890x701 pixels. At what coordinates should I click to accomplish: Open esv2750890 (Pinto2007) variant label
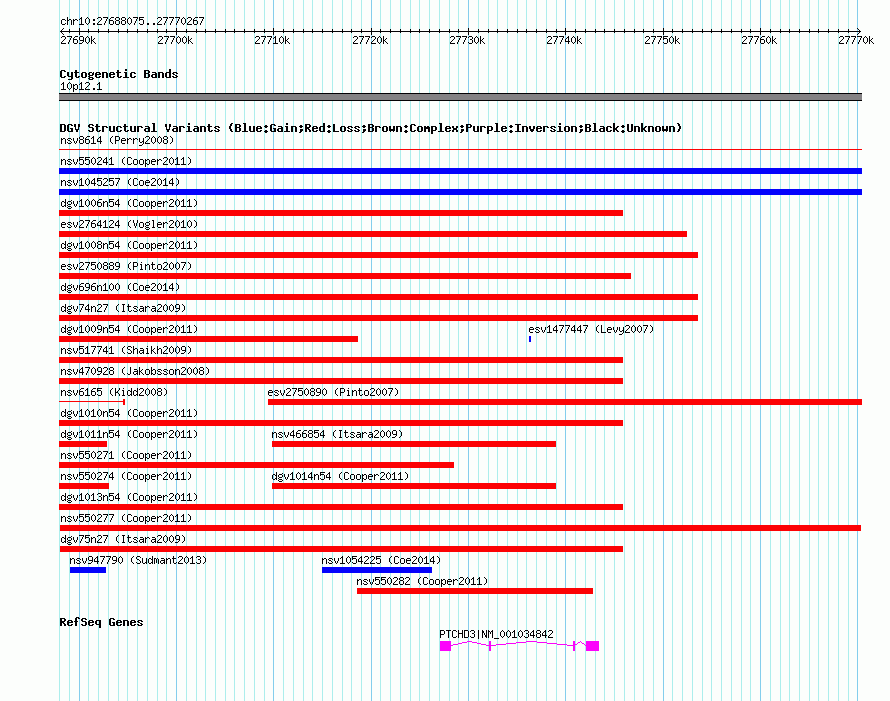pyautogui.click(x=333, y=392)
